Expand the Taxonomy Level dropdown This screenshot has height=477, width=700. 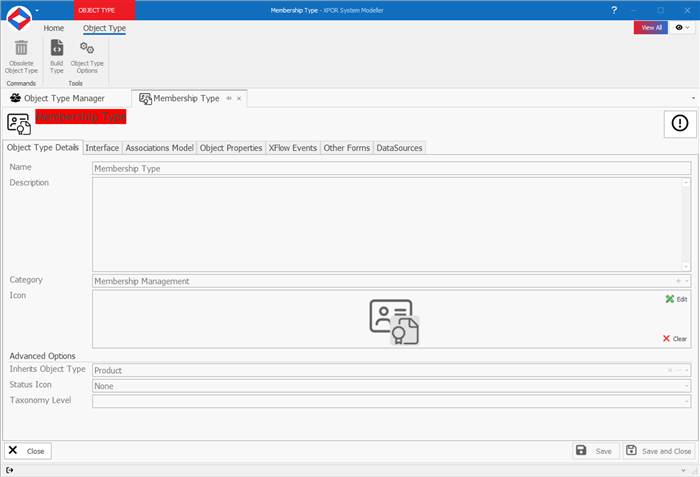coord(687,402)
